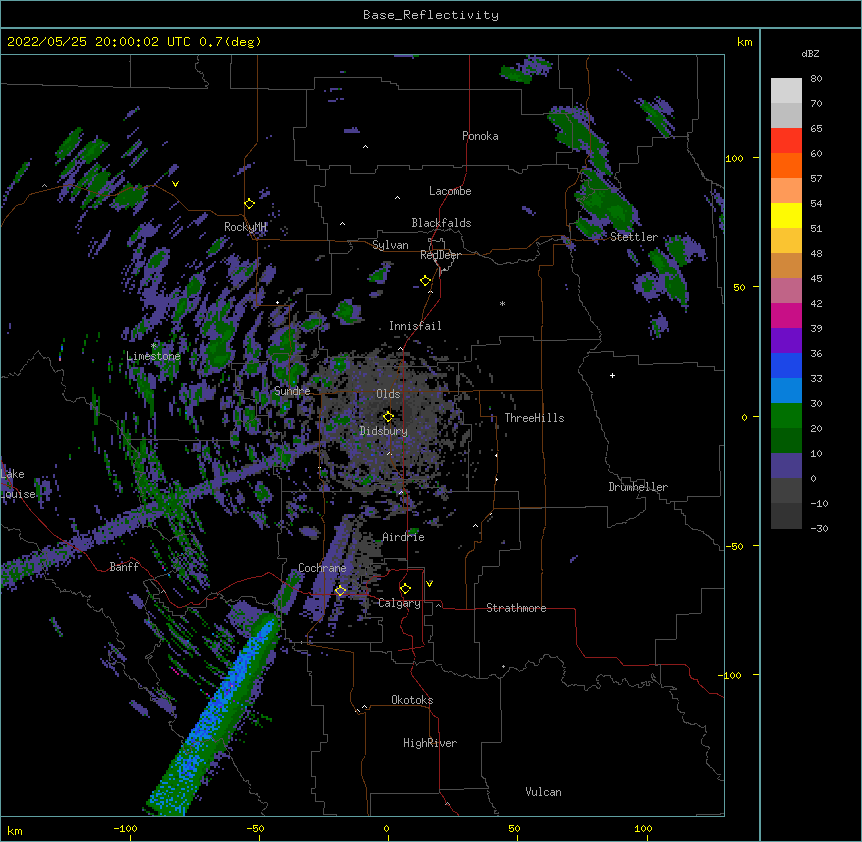Click the Innisfail city label
This screenshot has height=842, width=862.
pyautogui.click(x=415, y=326)
